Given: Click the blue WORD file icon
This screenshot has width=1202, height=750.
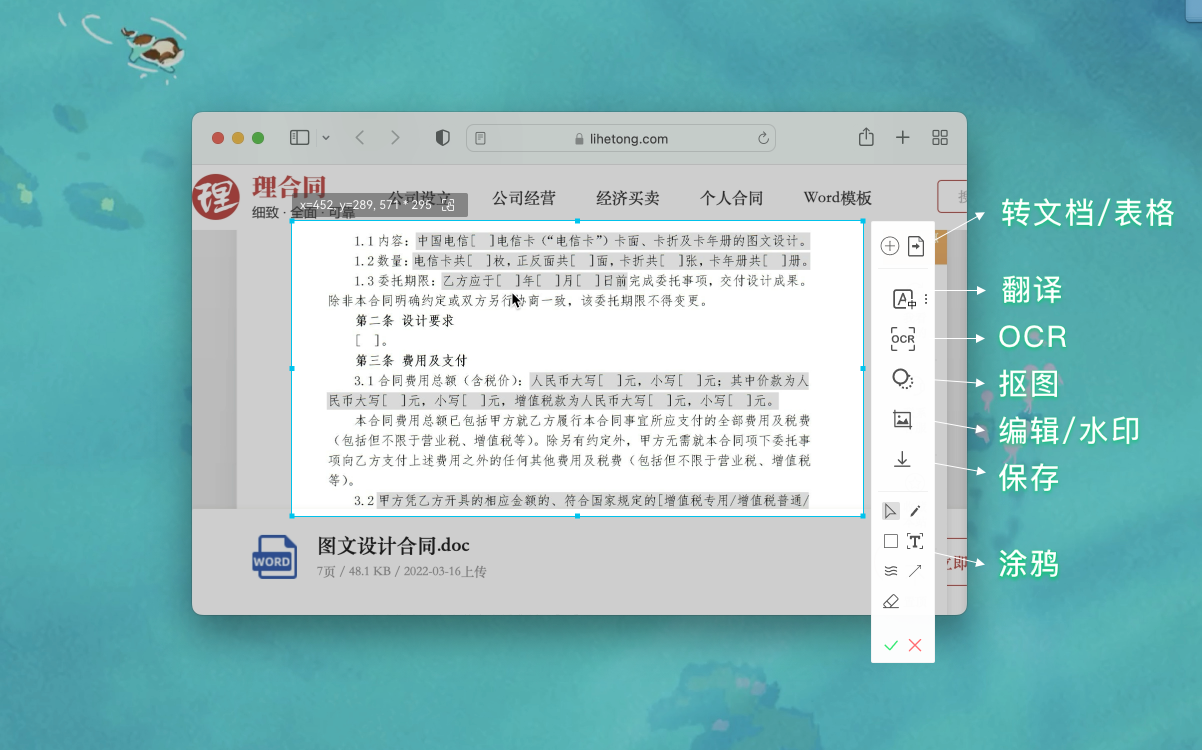Looking at the screenshot, I should point(274,557).
